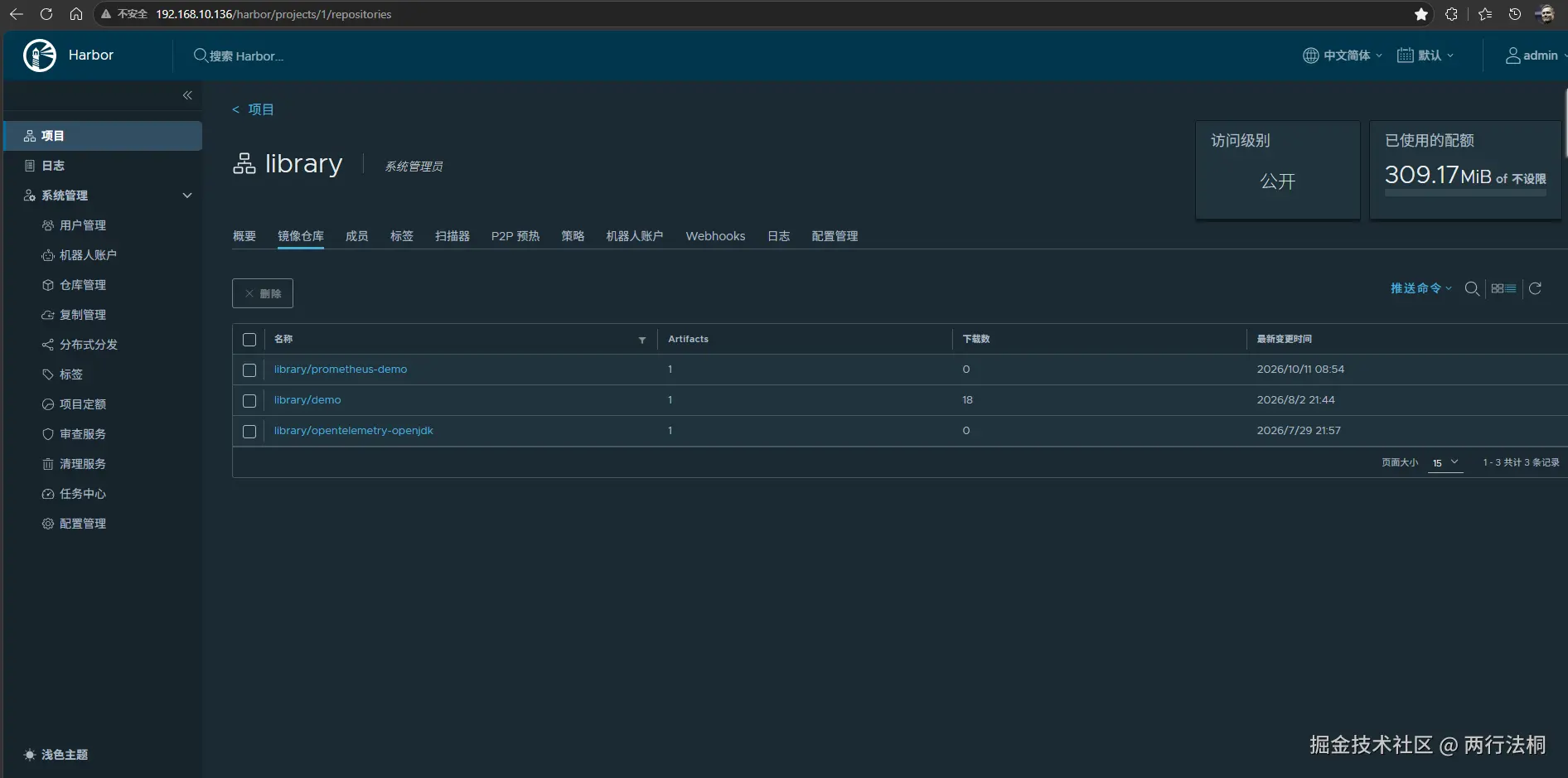Open library/prometheus-demo repository link
1568x778 pixels.
pos(341,370)
